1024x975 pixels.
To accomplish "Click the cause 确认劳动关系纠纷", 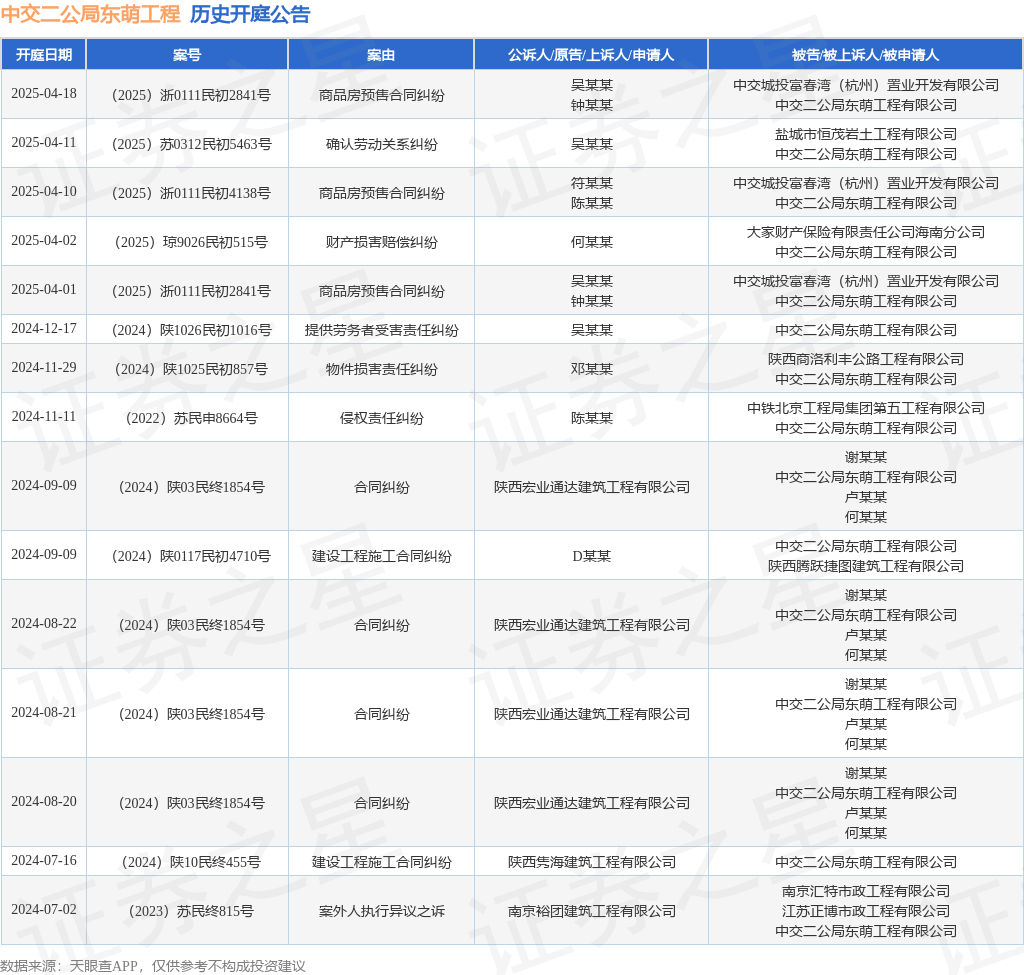I will click(381, 144).
